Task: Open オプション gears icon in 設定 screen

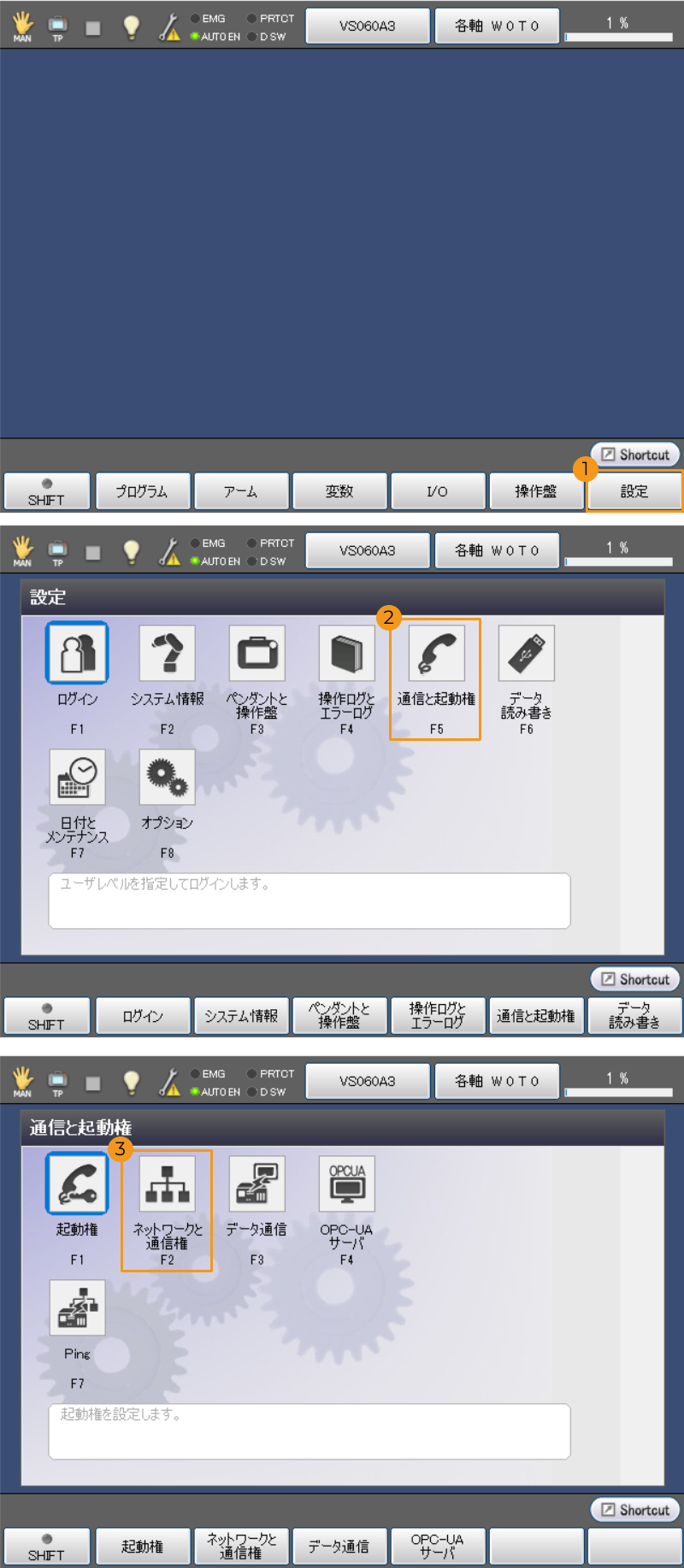Action: point(167,777)
